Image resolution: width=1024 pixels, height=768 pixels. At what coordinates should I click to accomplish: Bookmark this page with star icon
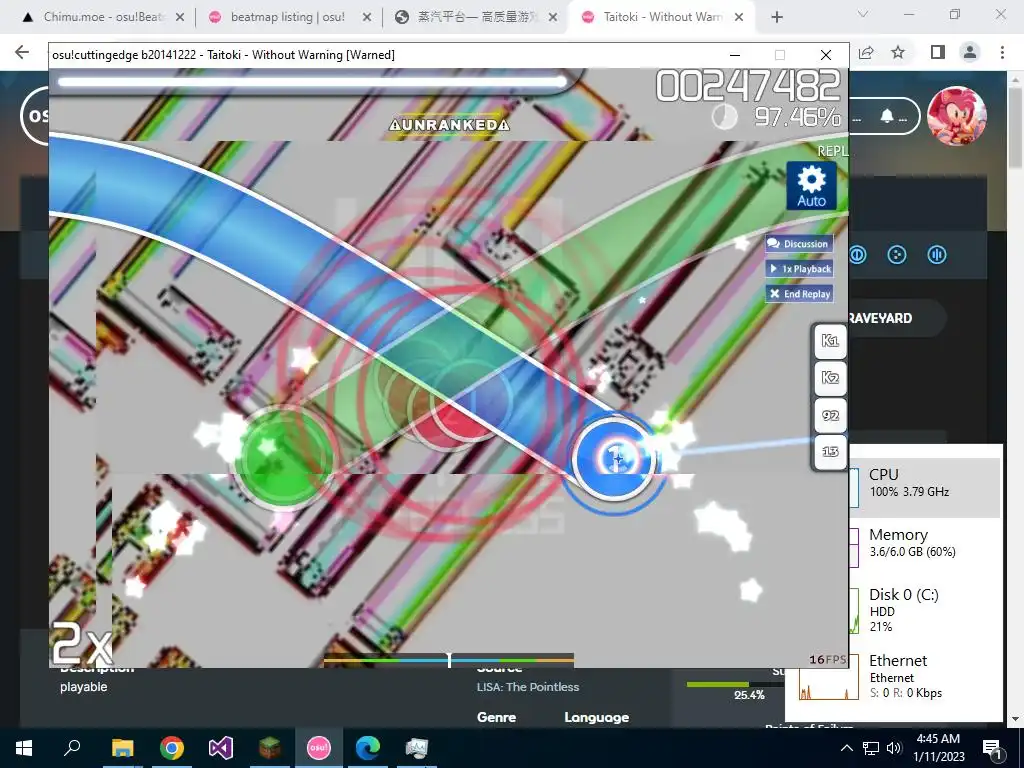[x=899, y=52]
